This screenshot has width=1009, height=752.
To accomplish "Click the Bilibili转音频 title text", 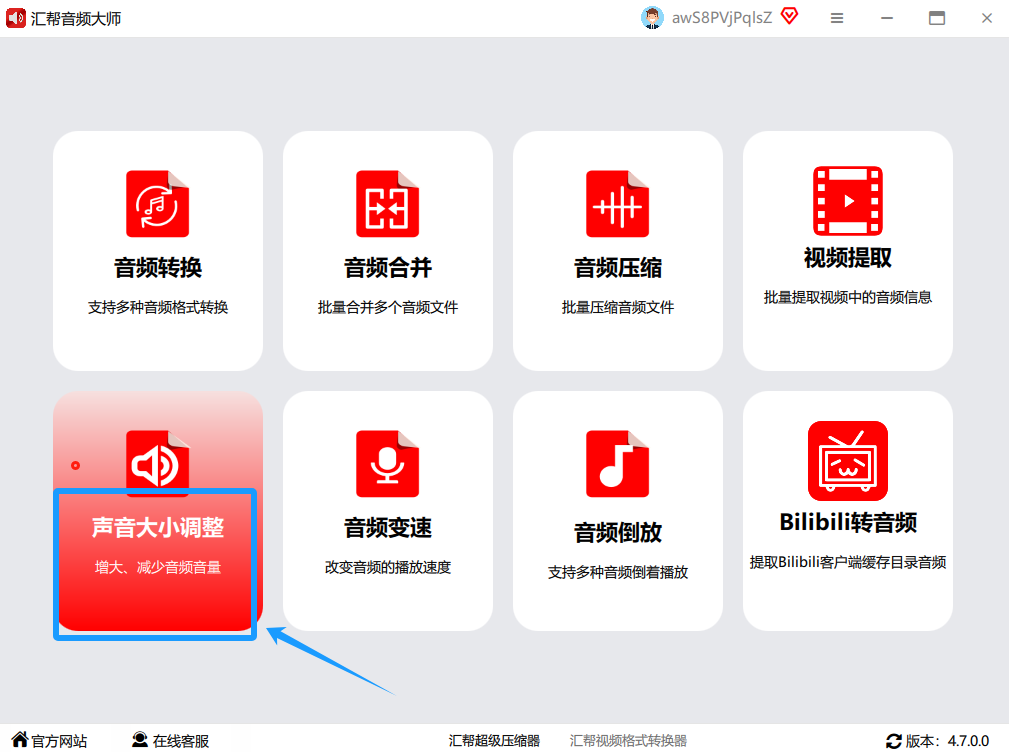I will point(847,522).
